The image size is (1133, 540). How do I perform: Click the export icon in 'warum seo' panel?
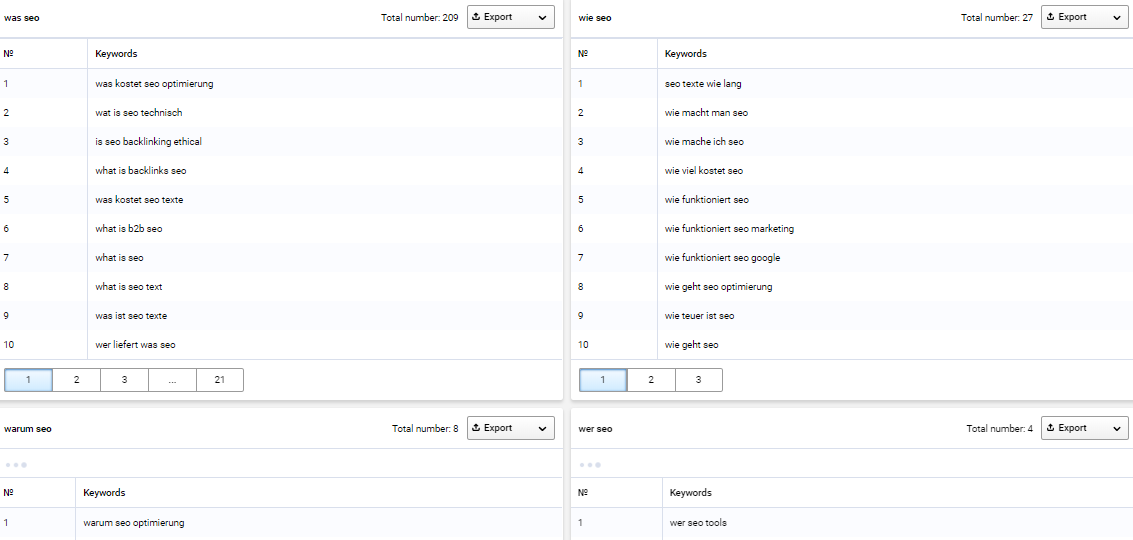476,428
